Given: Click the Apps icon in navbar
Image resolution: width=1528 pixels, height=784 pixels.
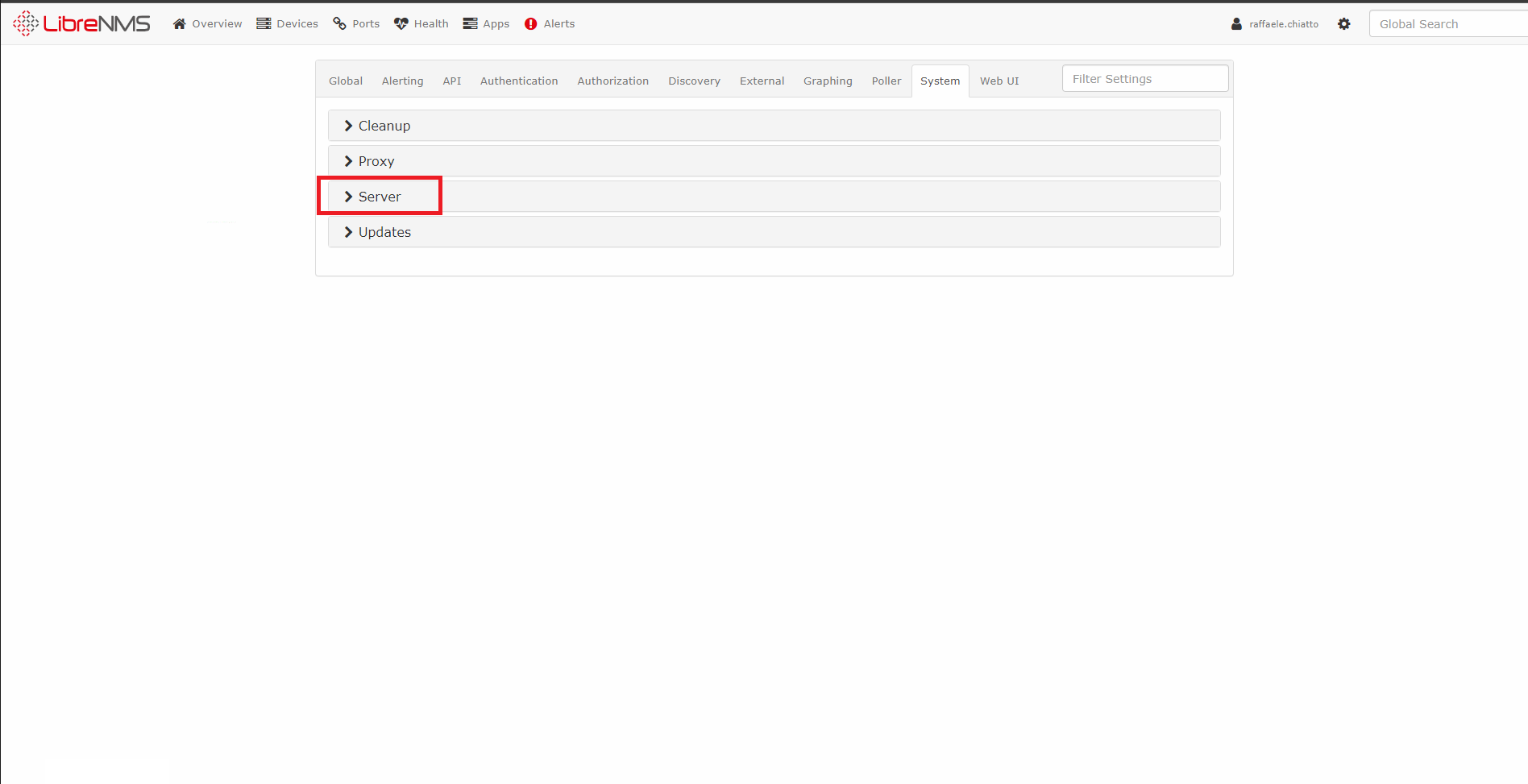Looking at the screenshot, I should coord(470,23).
